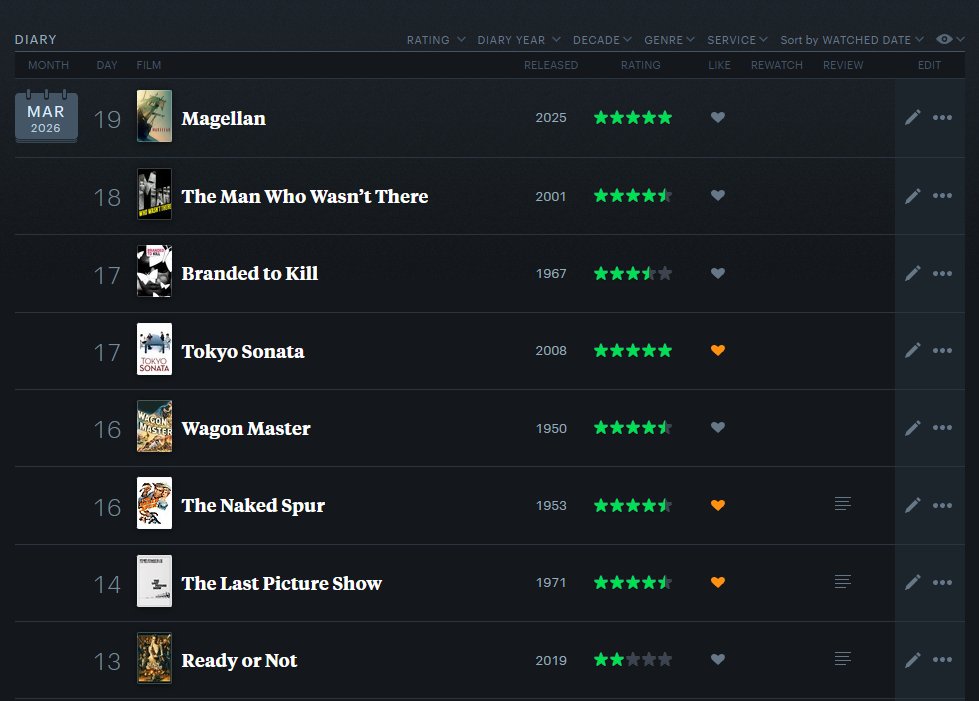Screen dimensions: 979x701
Task: Click the Magellan poster thumbnail
Action: coord(154,116)
